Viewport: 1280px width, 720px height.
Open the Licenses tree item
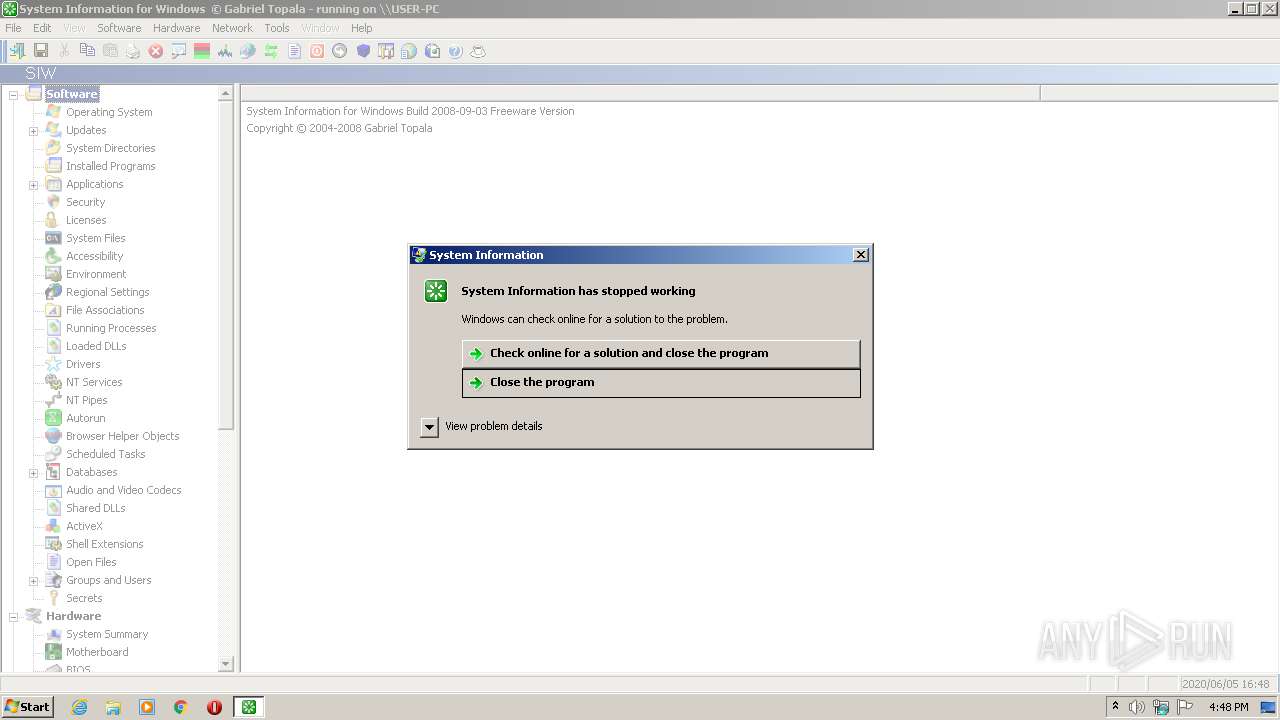pos(86,220)
